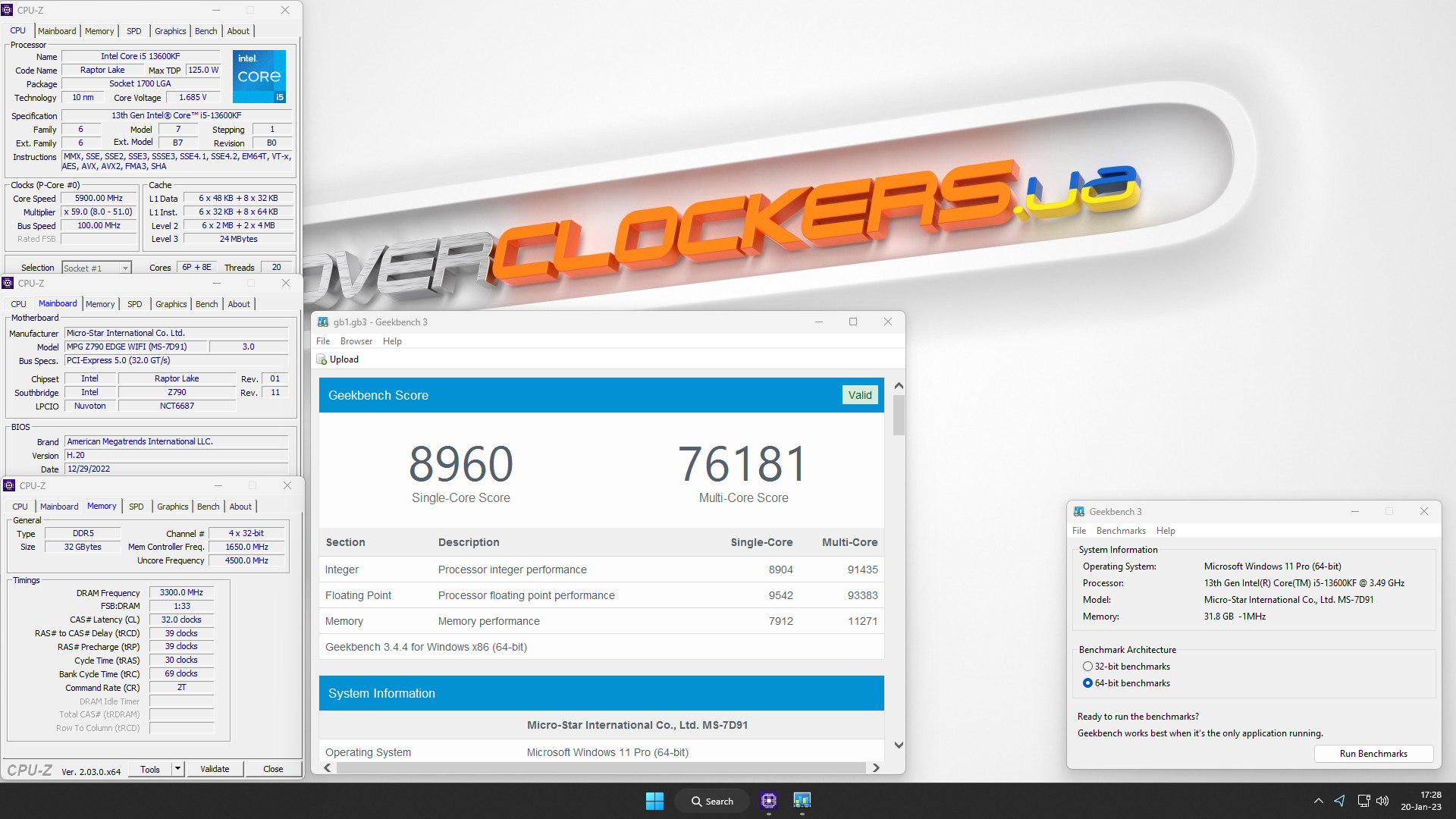Click the scroll-up arrow in Geekbench results
Image resolution: width=1456 pixels, height=819 pixels.
tap(899, 386)
